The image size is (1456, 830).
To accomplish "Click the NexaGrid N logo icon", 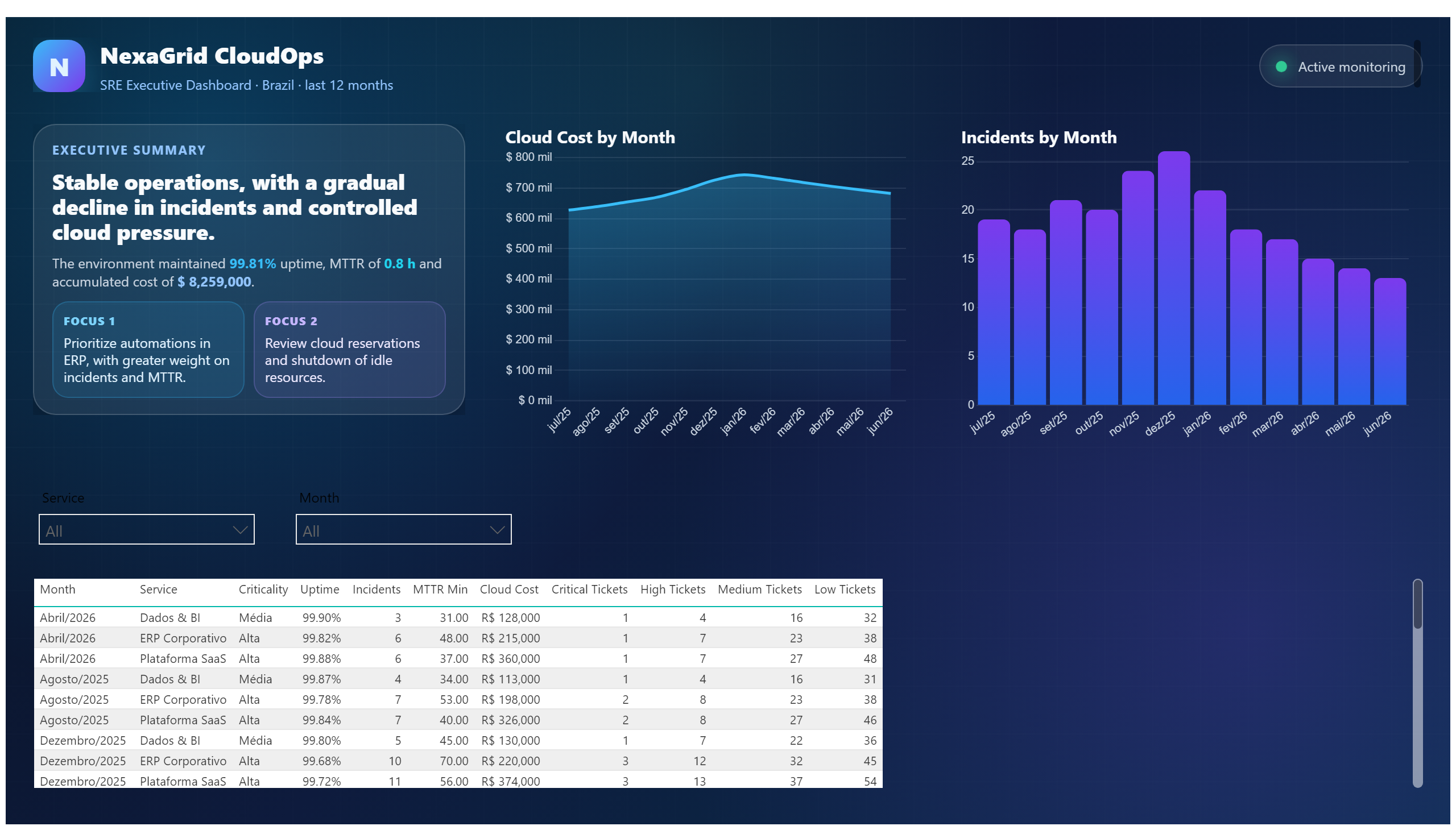I will tap(59, 66).
